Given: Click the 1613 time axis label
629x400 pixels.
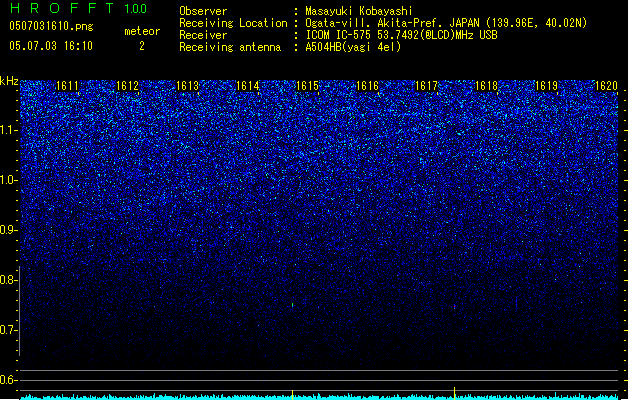Looking at the screenshot, I should [187, 86].
